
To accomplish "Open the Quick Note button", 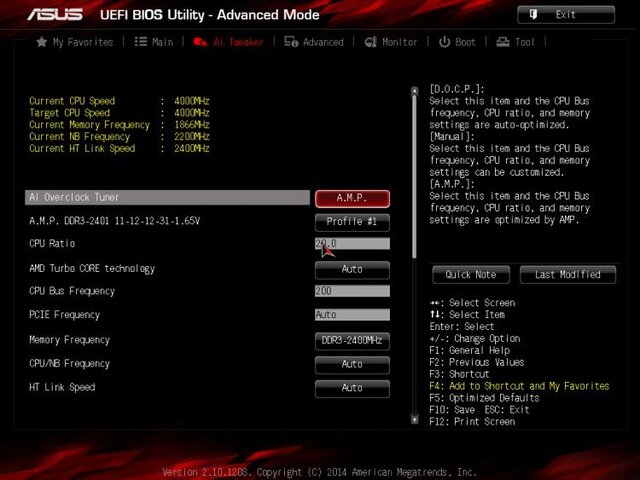I will 471,274.
